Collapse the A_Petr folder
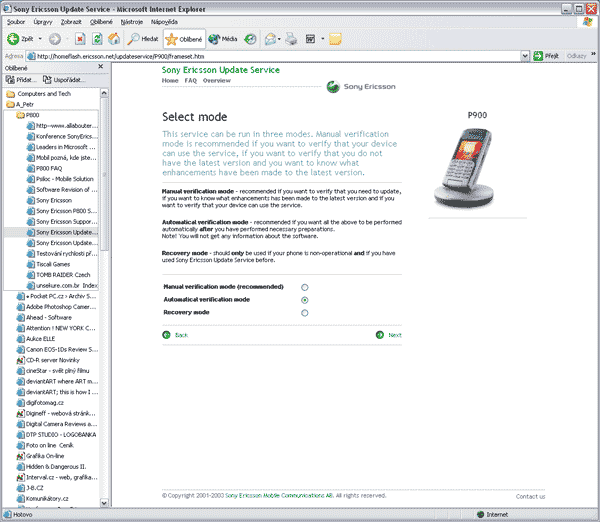The width and height of the screenshot is (600, 522). tap(20, 104)
